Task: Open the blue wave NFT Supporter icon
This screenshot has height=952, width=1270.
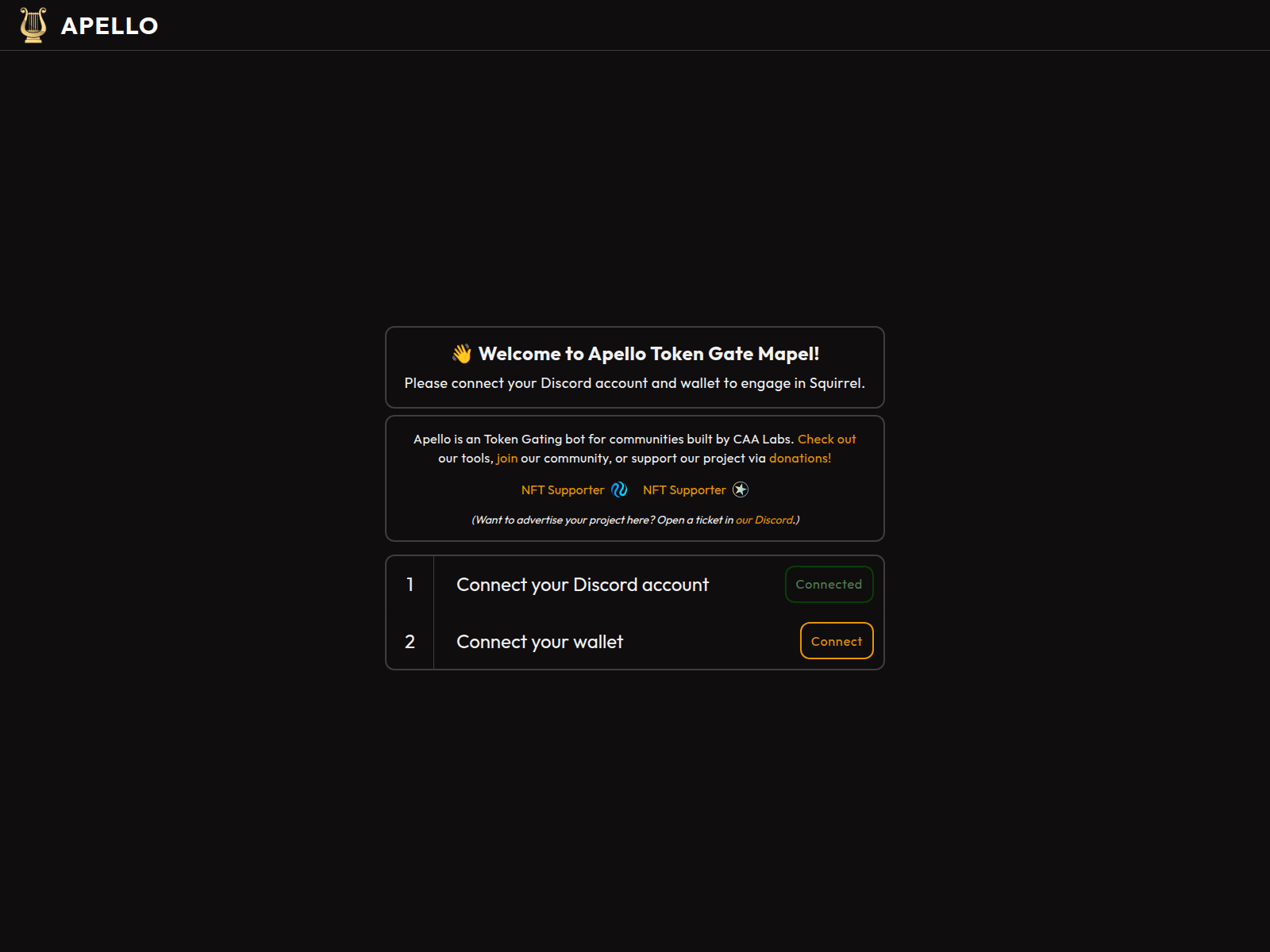Action: (619, 489)
